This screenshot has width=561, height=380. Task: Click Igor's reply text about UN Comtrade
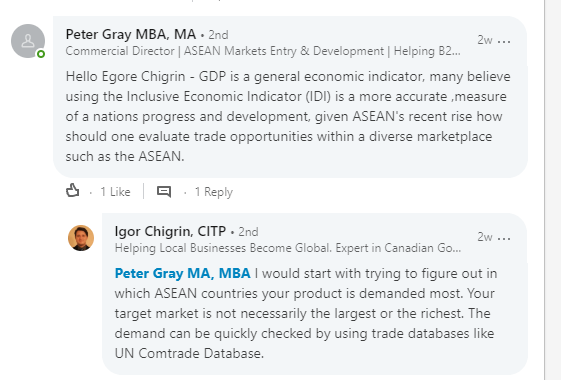[x=306, y=313]
